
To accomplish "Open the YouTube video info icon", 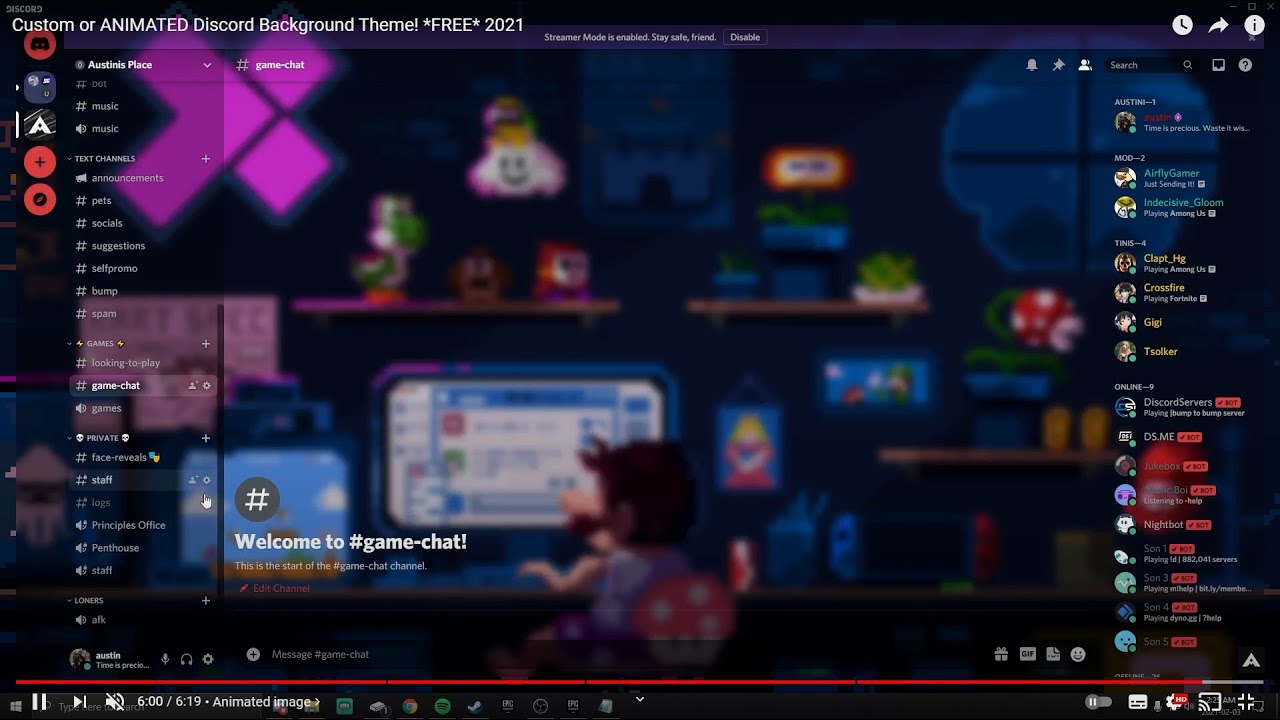I will pos(1254,26).
